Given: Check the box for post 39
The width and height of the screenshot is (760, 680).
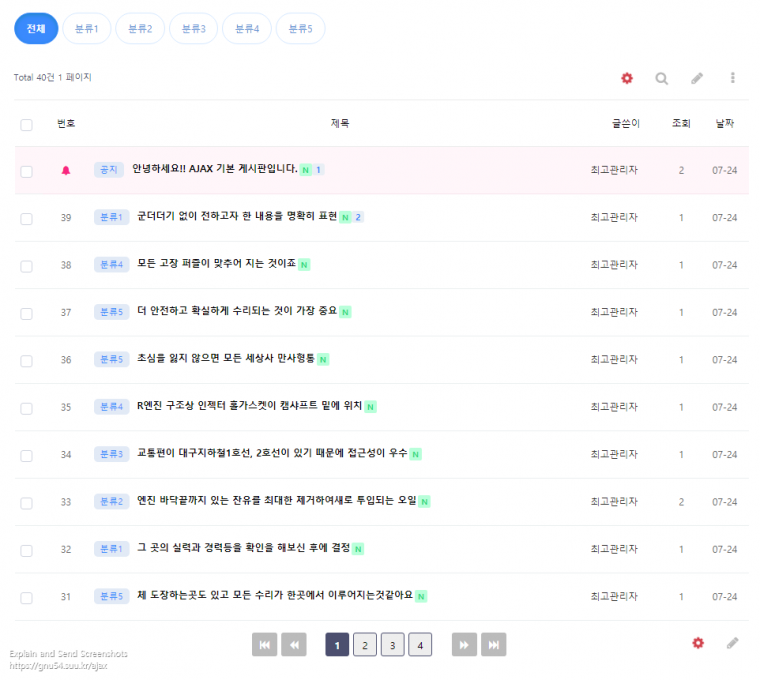Looking at the screenshot, I should (27, 219).
